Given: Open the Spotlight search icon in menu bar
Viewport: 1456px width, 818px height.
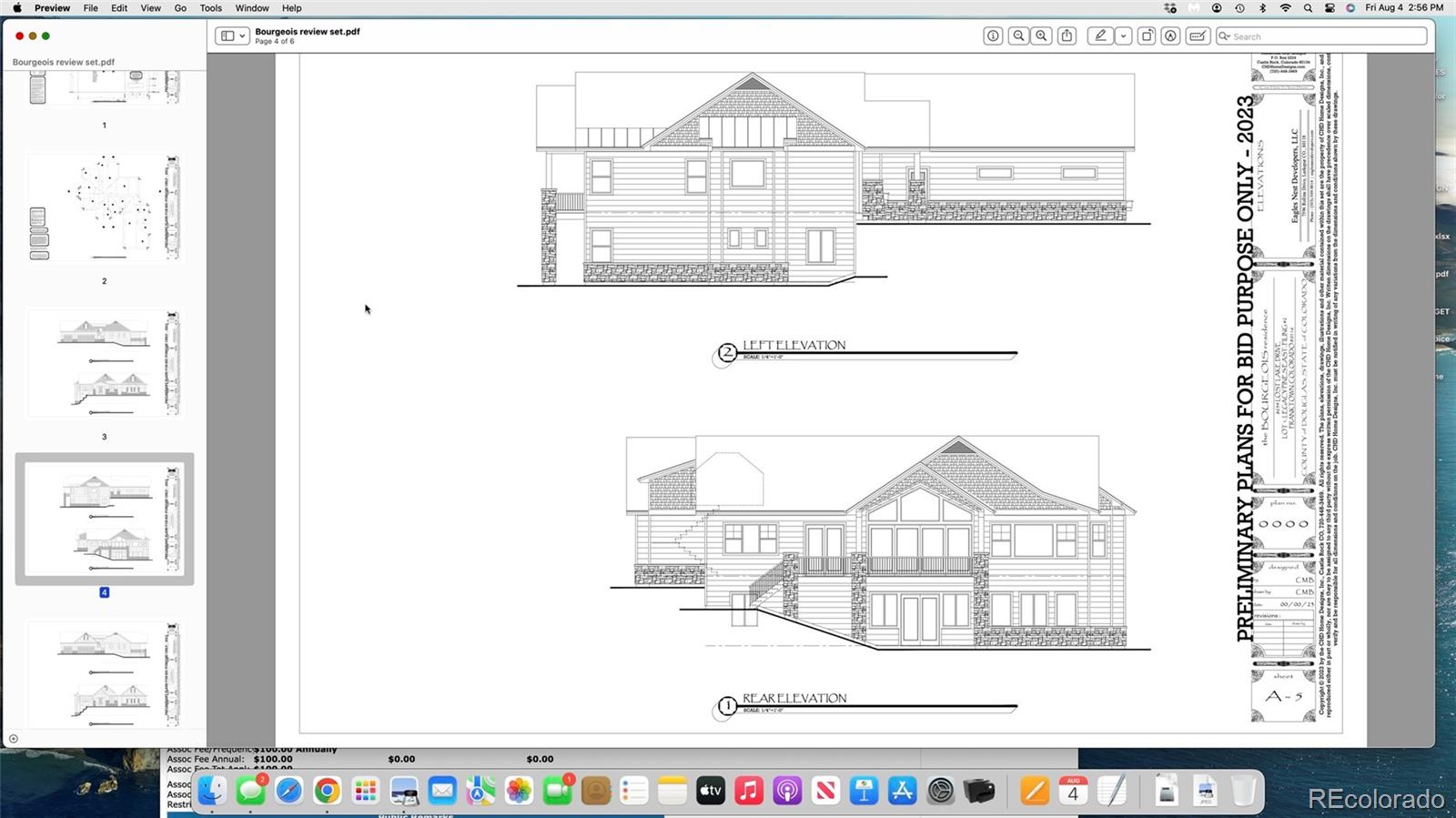Looking at the screenshot, I should tap(1308, 8).
